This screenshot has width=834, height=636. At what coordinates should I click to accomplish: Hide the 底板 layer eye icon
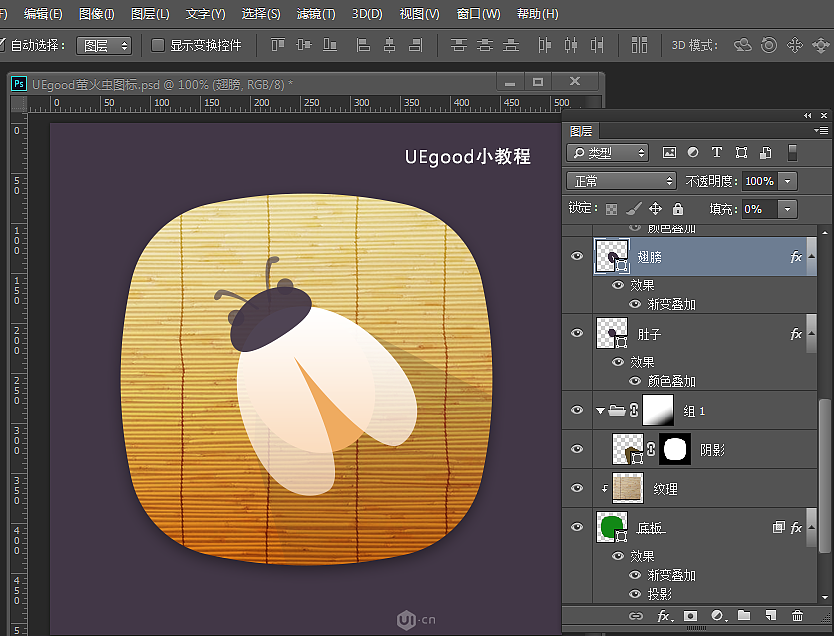(x=577, y=527)
